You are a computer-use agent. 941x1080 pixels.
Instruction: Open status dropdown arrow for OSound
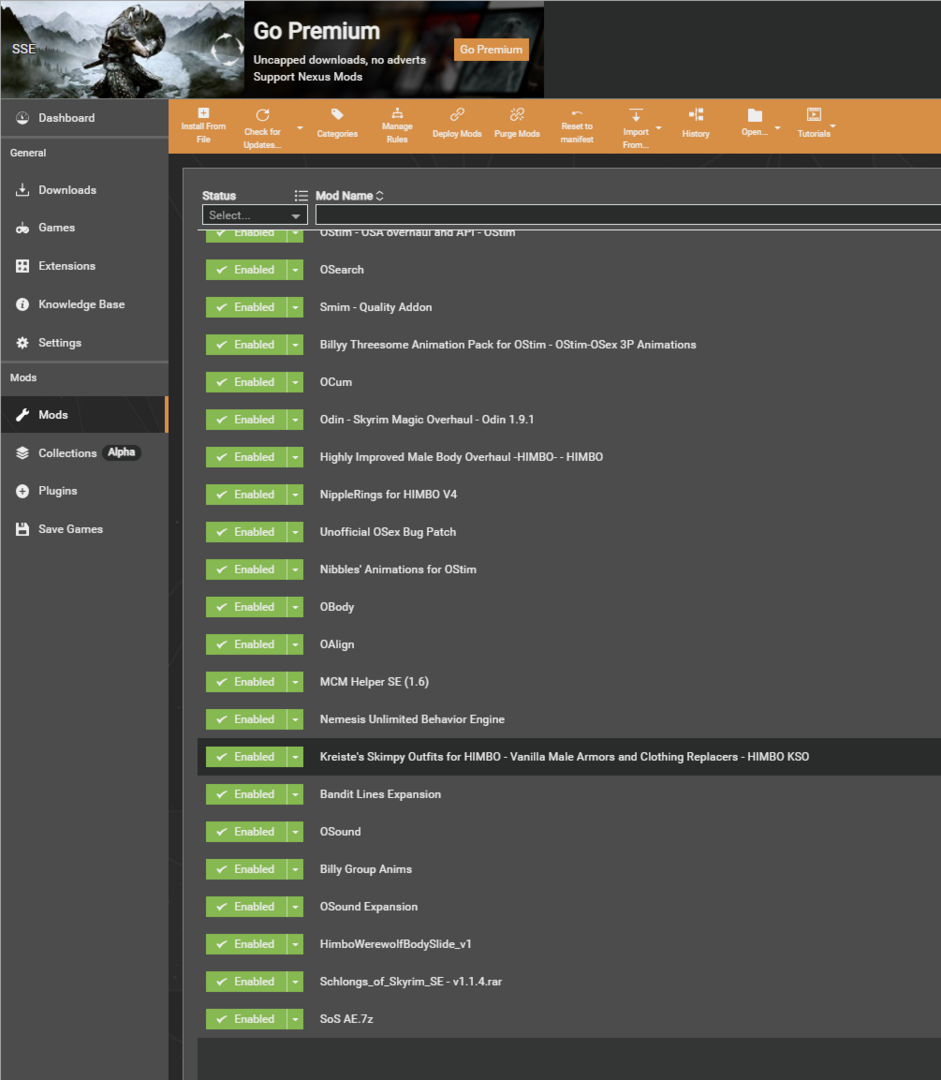[x=295, y=832]
